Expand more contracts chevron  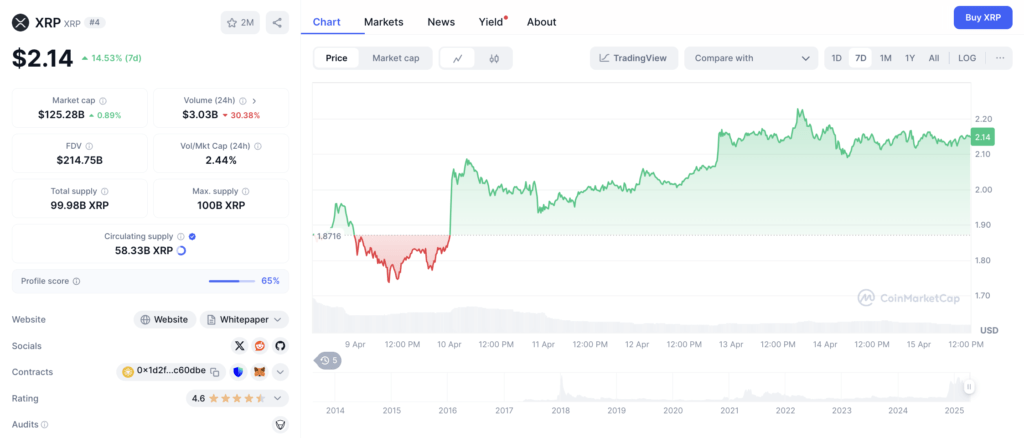point(280,372)
